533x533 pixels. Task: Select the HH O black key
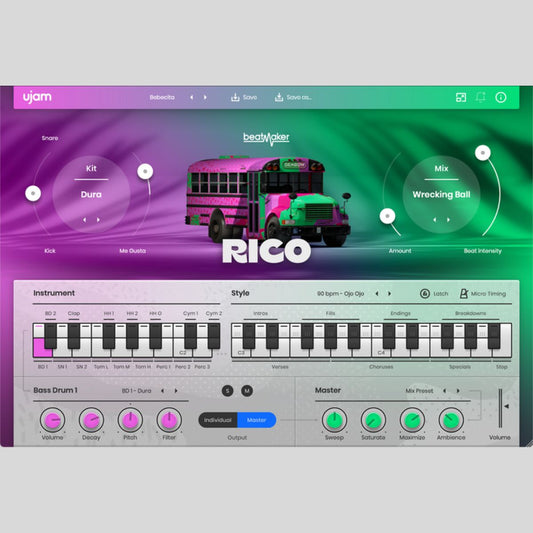155,336
